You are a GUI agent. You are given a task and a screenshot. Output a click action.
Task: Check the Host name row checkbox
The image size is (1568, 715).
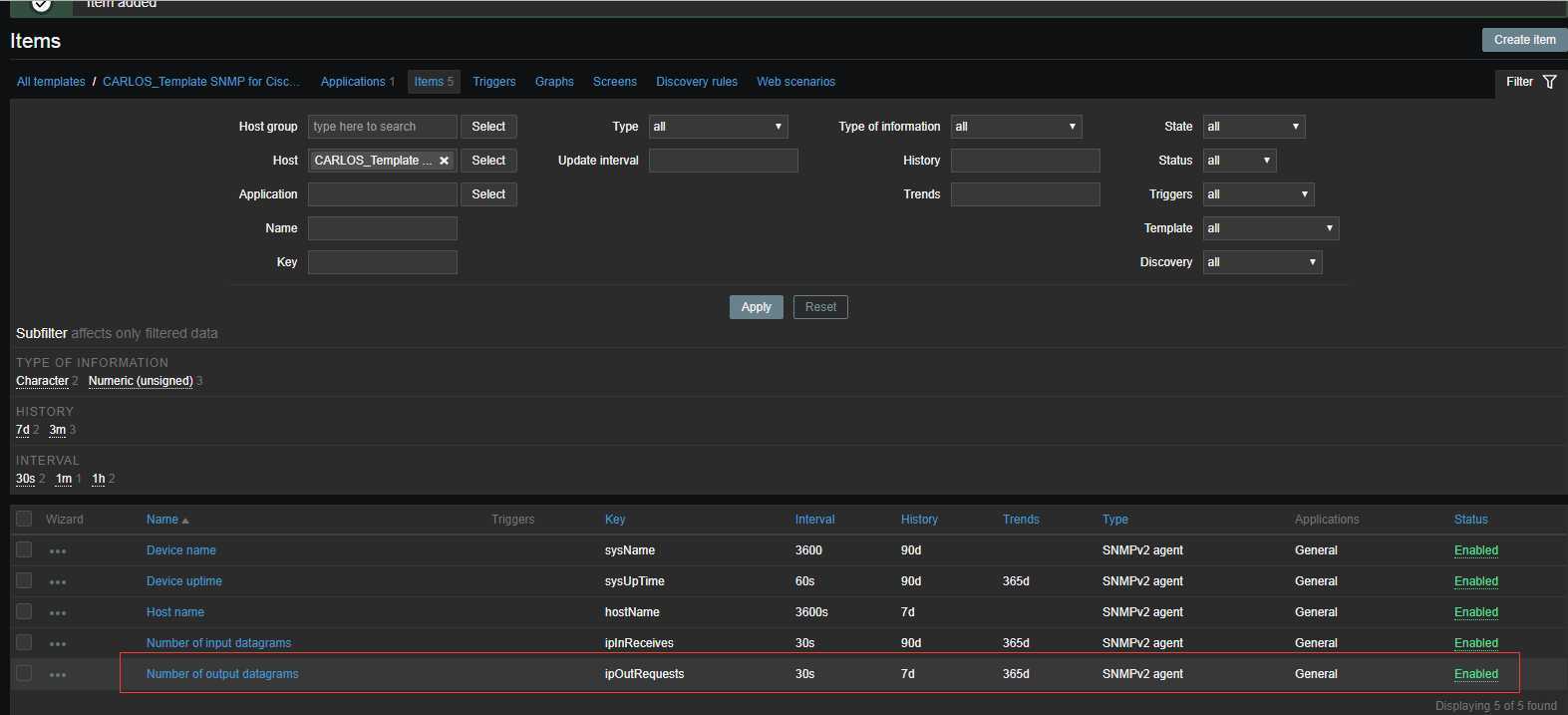[x=24, y=611]
